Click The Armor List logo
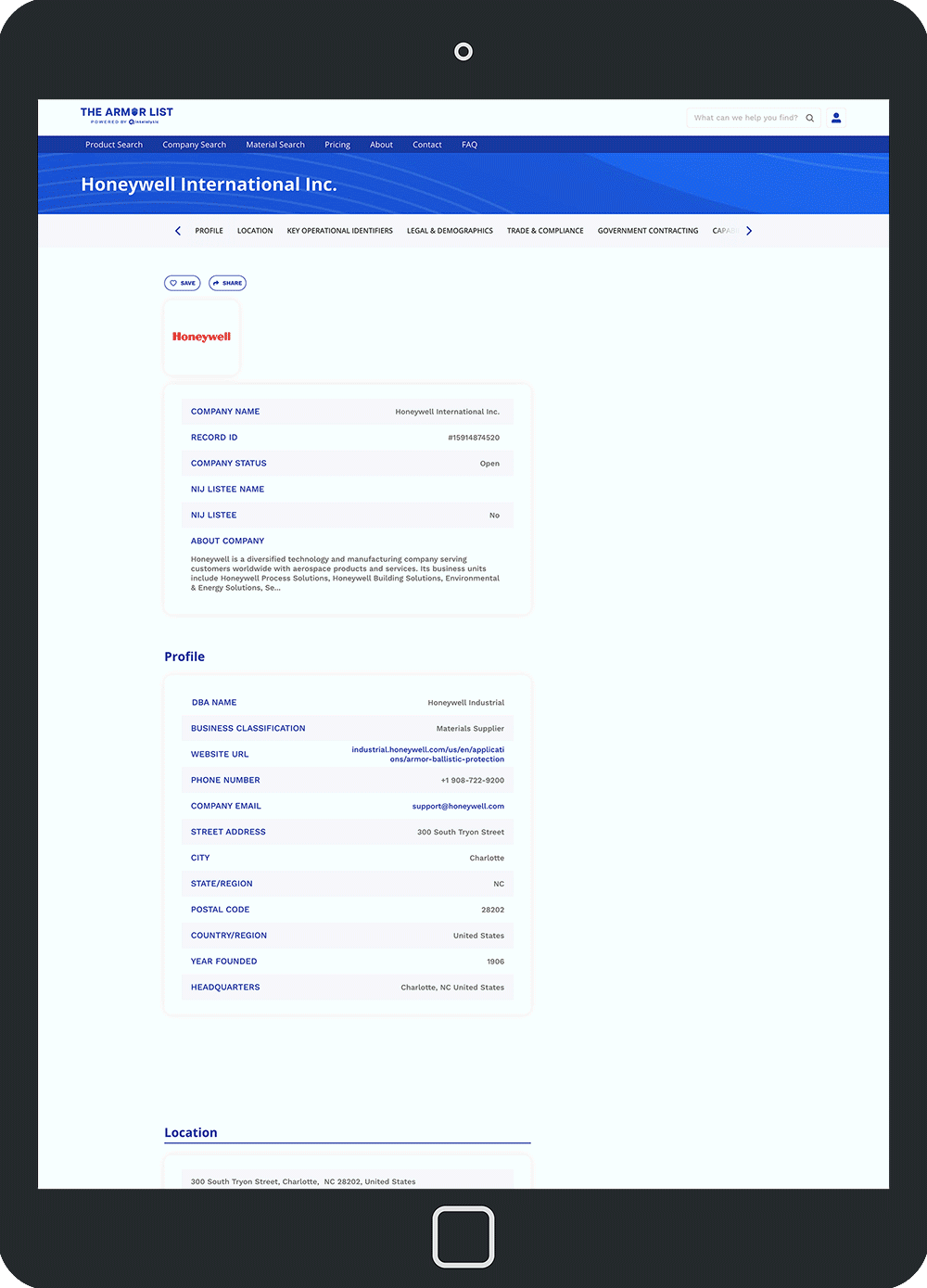The image size is (927, 1288). (126, 115)
